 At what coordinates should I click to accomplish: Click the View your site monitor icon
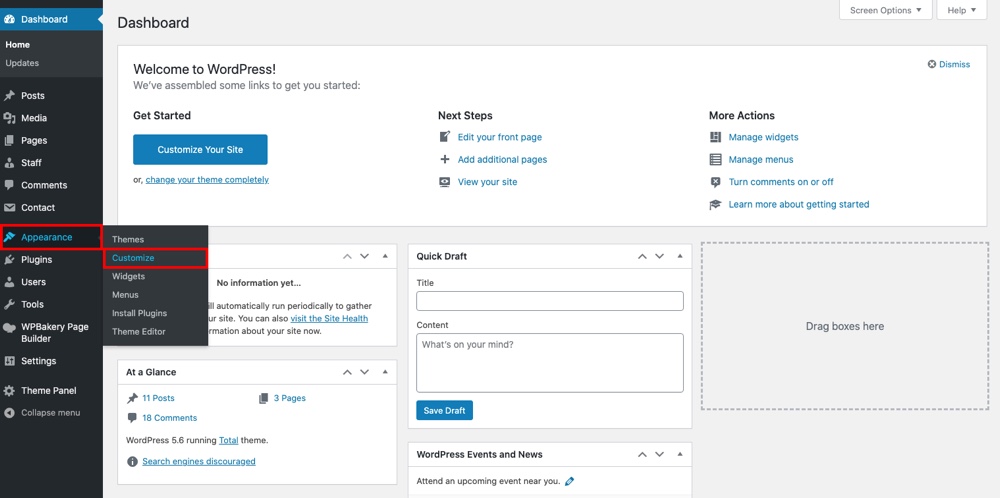click(x=445, y=182)
